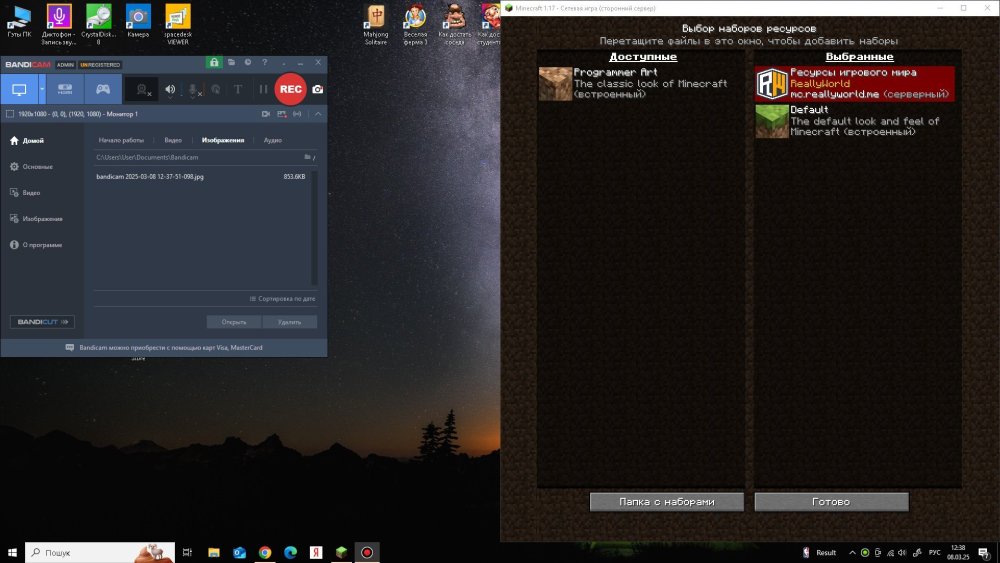Click Сортировка по дате sort option
This screenshot has height=563, width=1000.
tap(283, 299)
